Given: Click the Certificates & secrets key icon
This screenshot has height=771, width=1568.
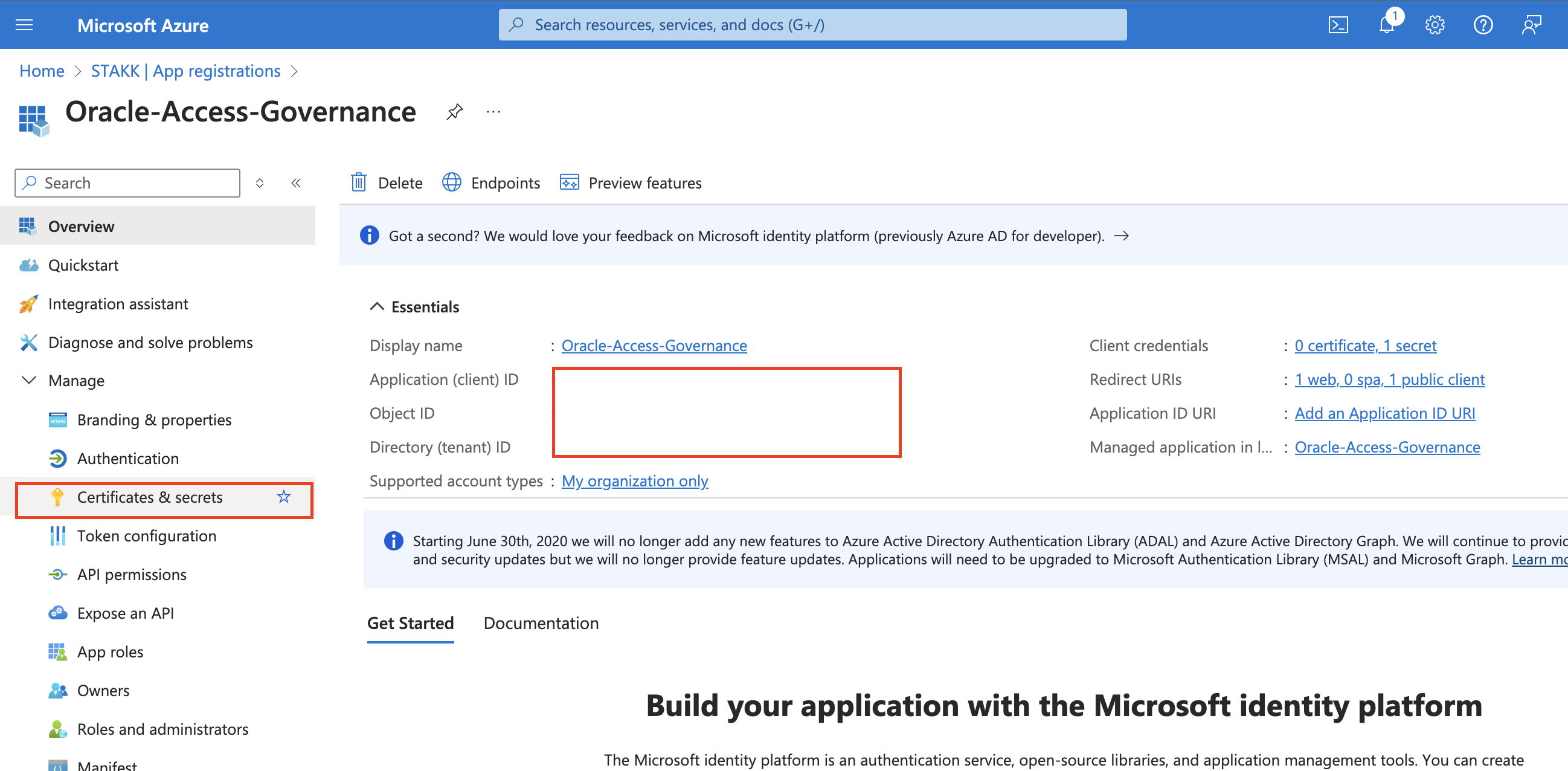Looking at the screenshot, I should tap(58, 497).
